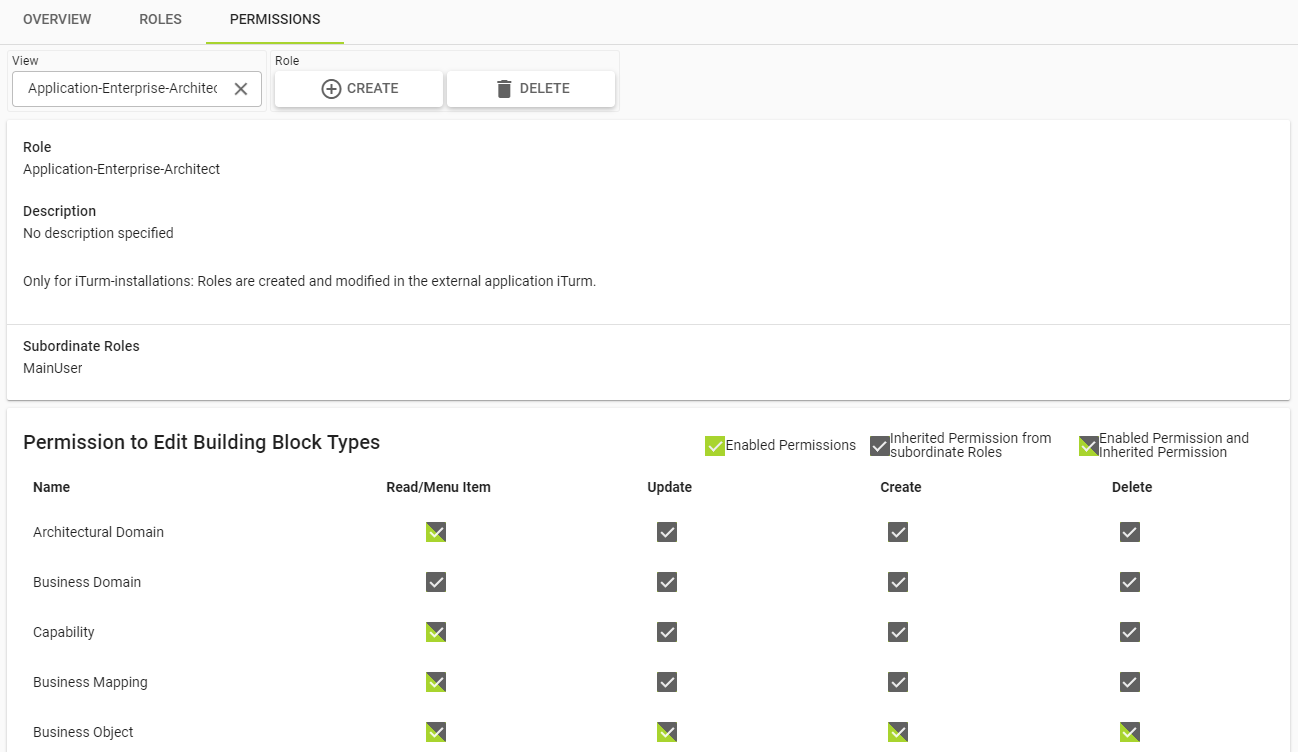Clear the View field with X icon

[x=241, y=89]
